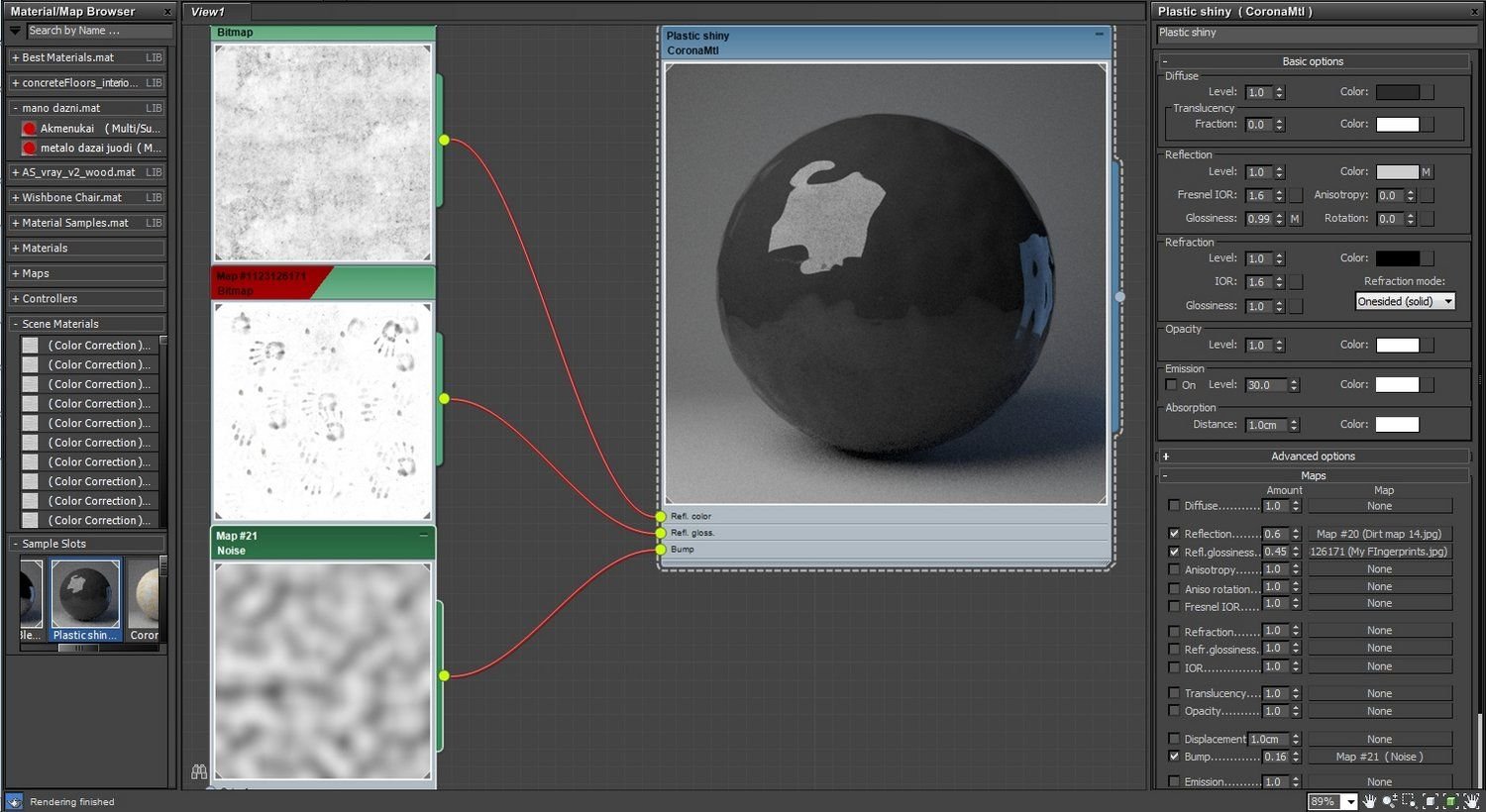Open the Map #20 Dirt map reflection button
This screenshot has width=1486, height=812.
[x=1379, y=534]
